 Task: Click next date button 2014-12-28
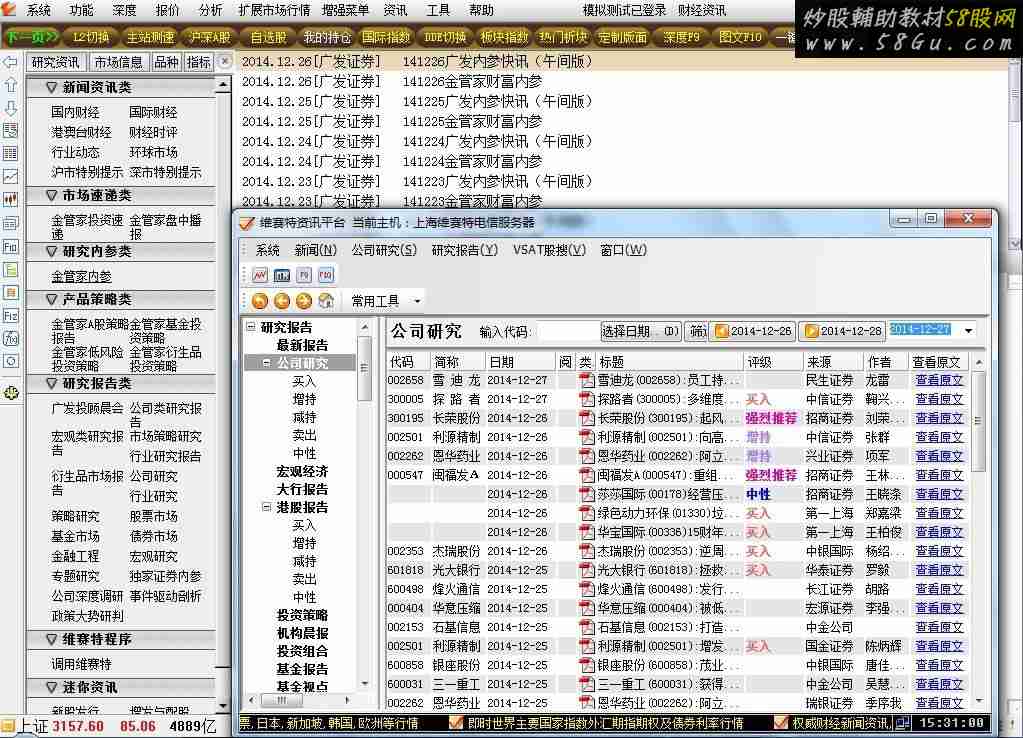coord(842,331)
